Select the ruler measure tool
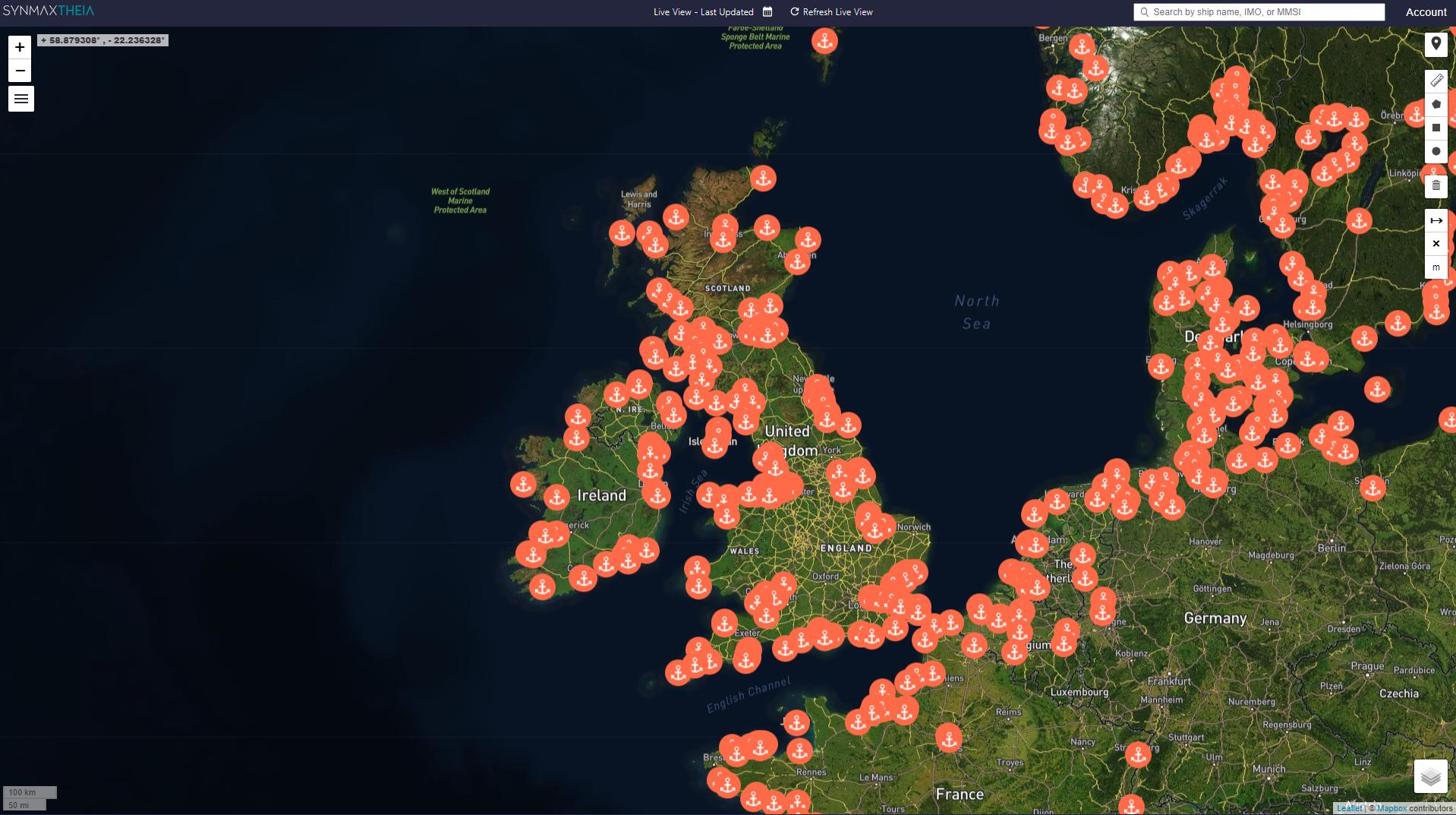The width and height of the screenshot is (1456, 815). pos(1436,81)
